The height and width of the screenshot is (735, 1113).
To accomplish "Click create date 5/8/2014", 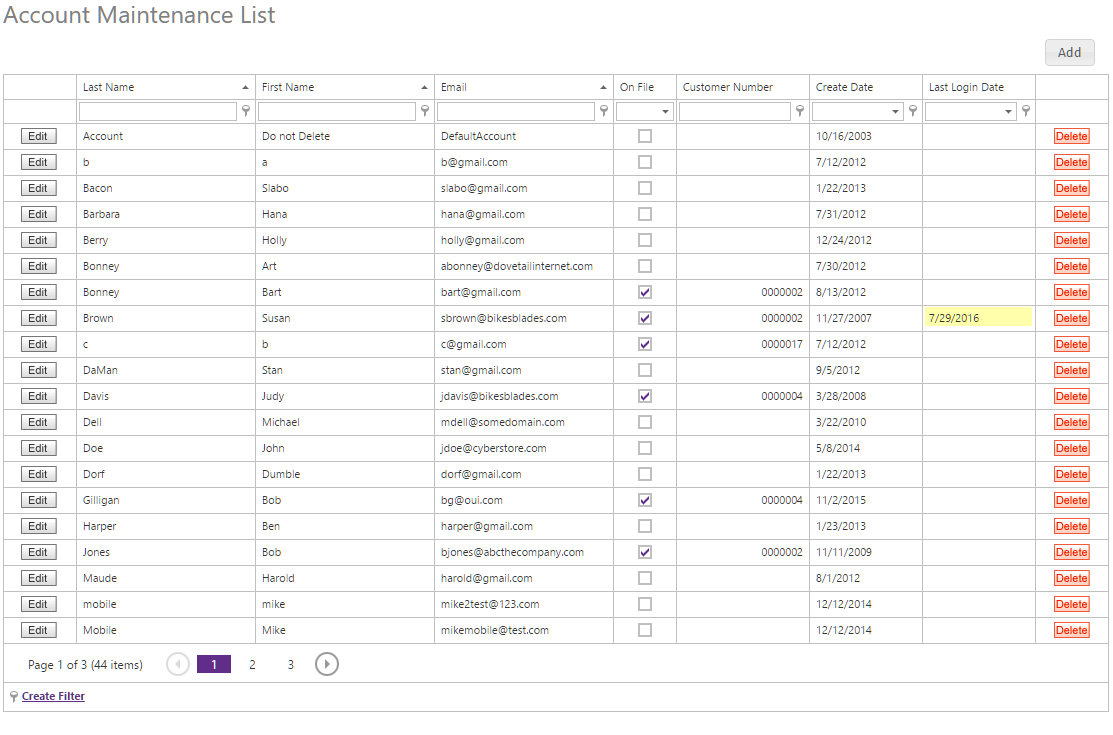I will click(838, 448).
